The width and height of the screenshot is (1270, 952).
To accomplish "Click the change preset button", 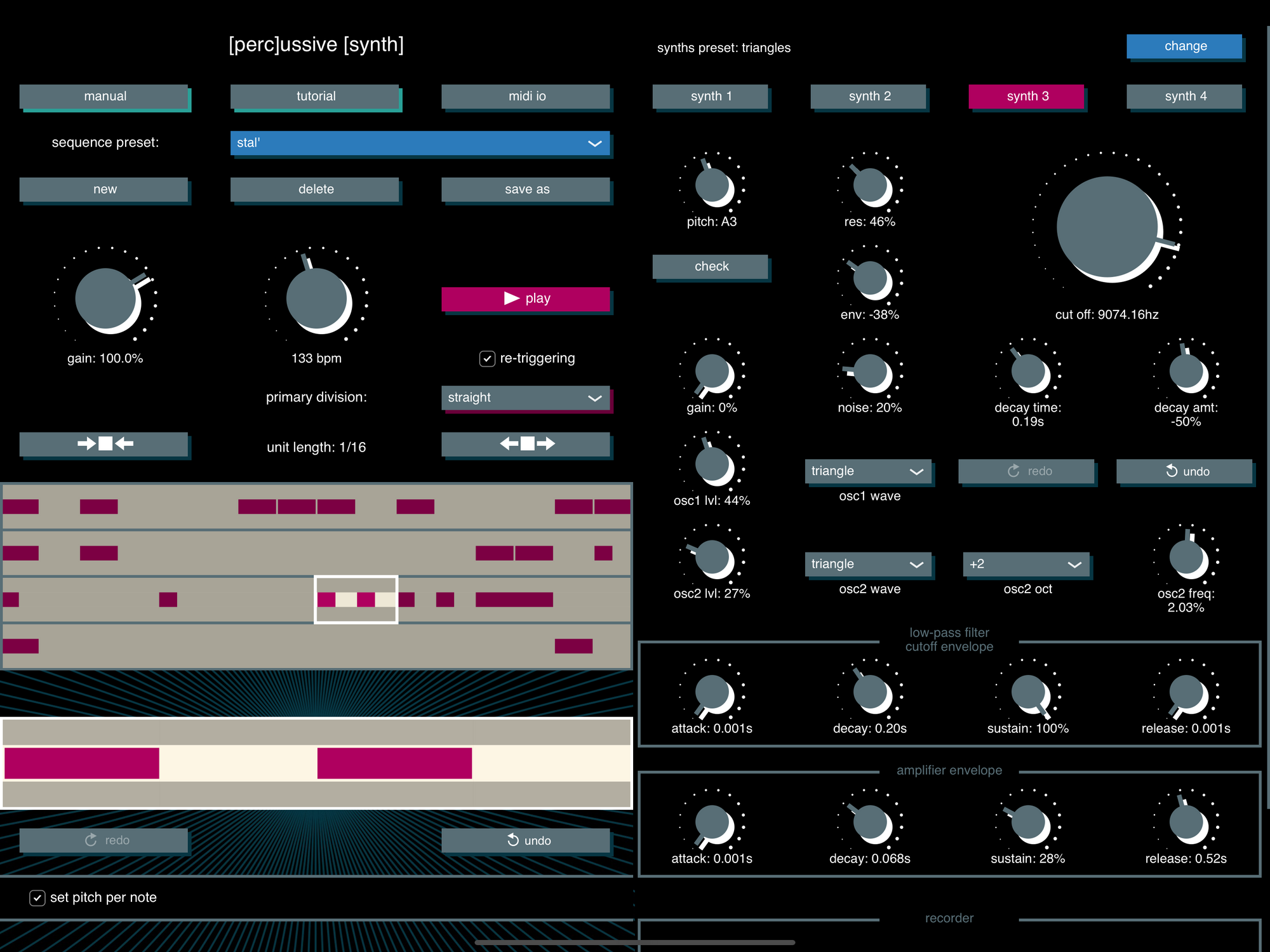I will 1184,46.
